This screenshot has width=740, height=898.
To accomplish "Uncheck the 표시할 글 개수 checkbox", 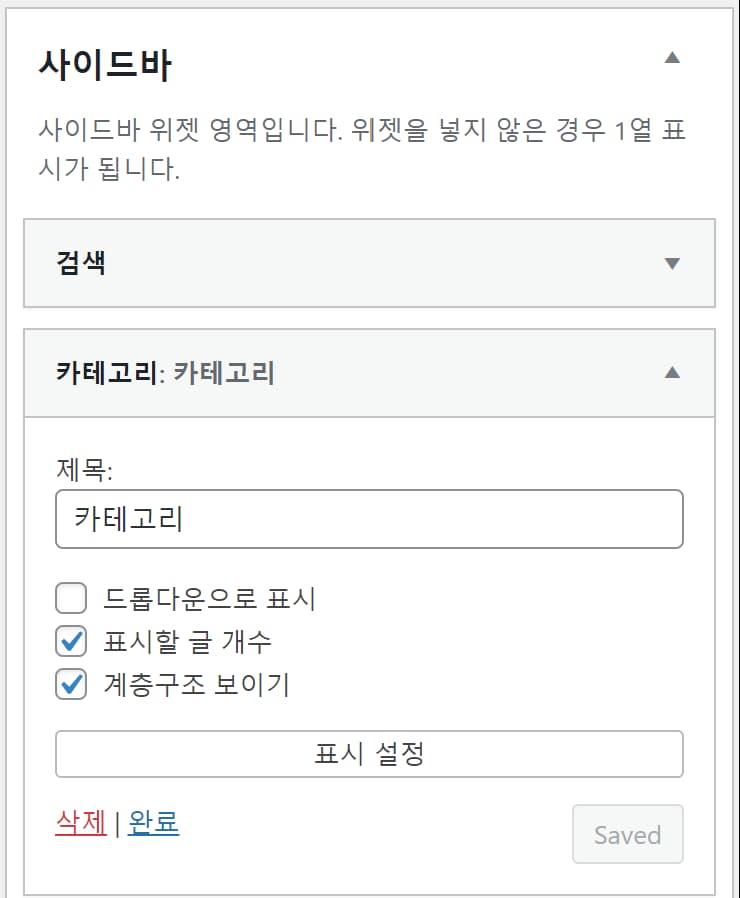I will (71, 641).
